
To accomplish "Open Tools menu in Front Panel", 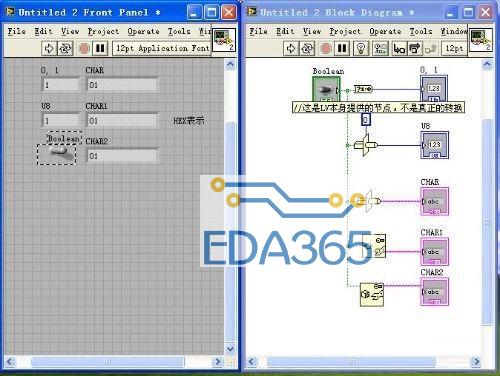I will [x=179, y=31].
